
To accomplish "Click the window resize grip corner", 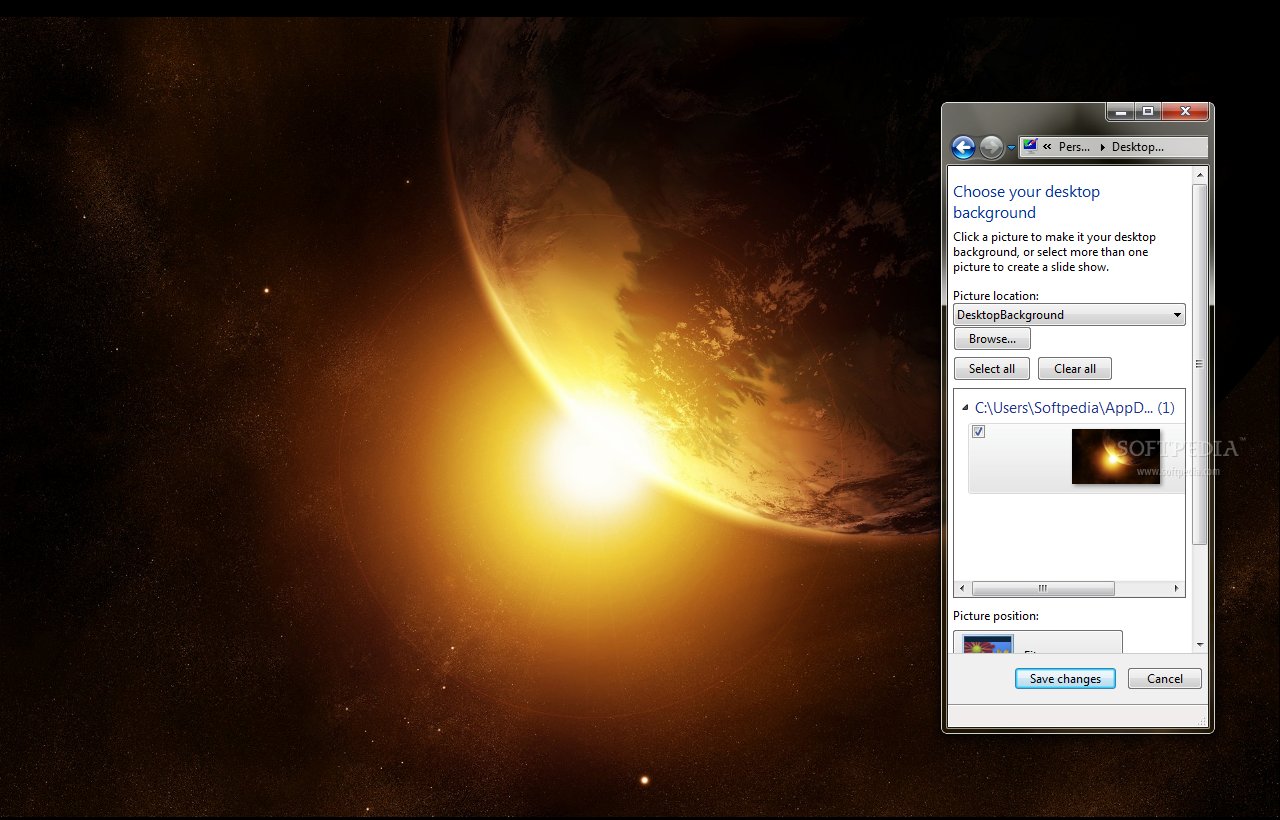I will [x=1201, y=720].
